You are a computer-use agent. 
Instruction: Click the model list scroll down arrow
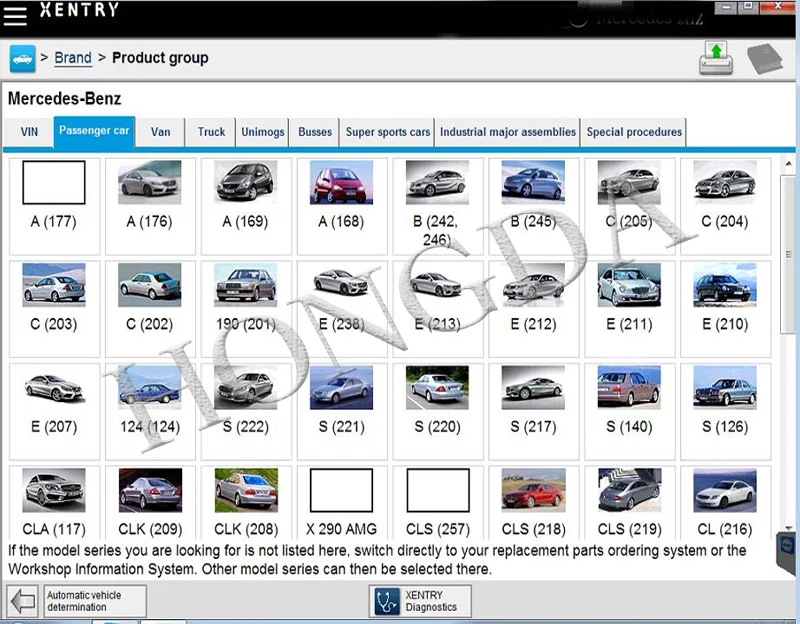tap(788, 529)
